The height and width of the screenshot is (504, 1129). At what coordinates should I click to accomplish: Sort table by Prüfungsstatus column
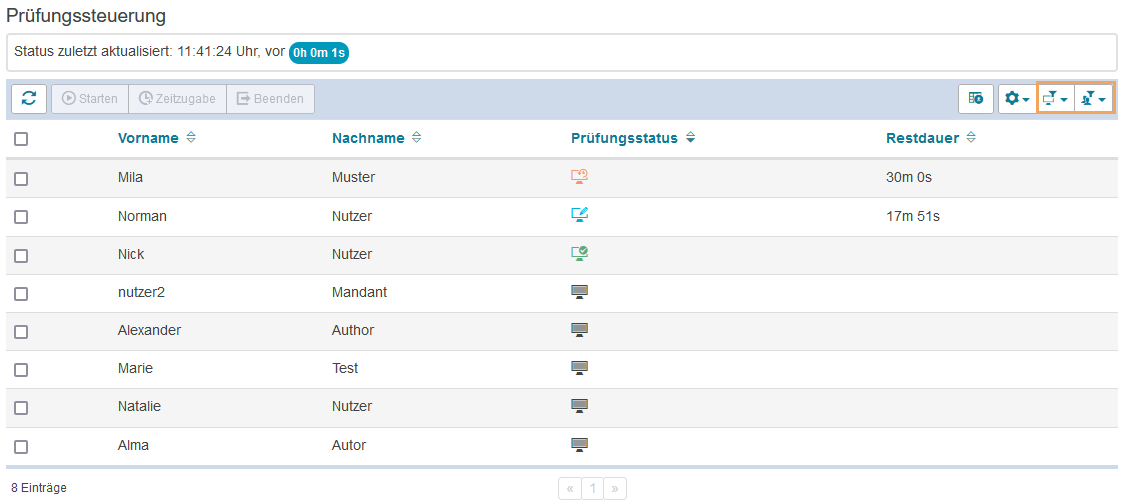tap(624, 138)
